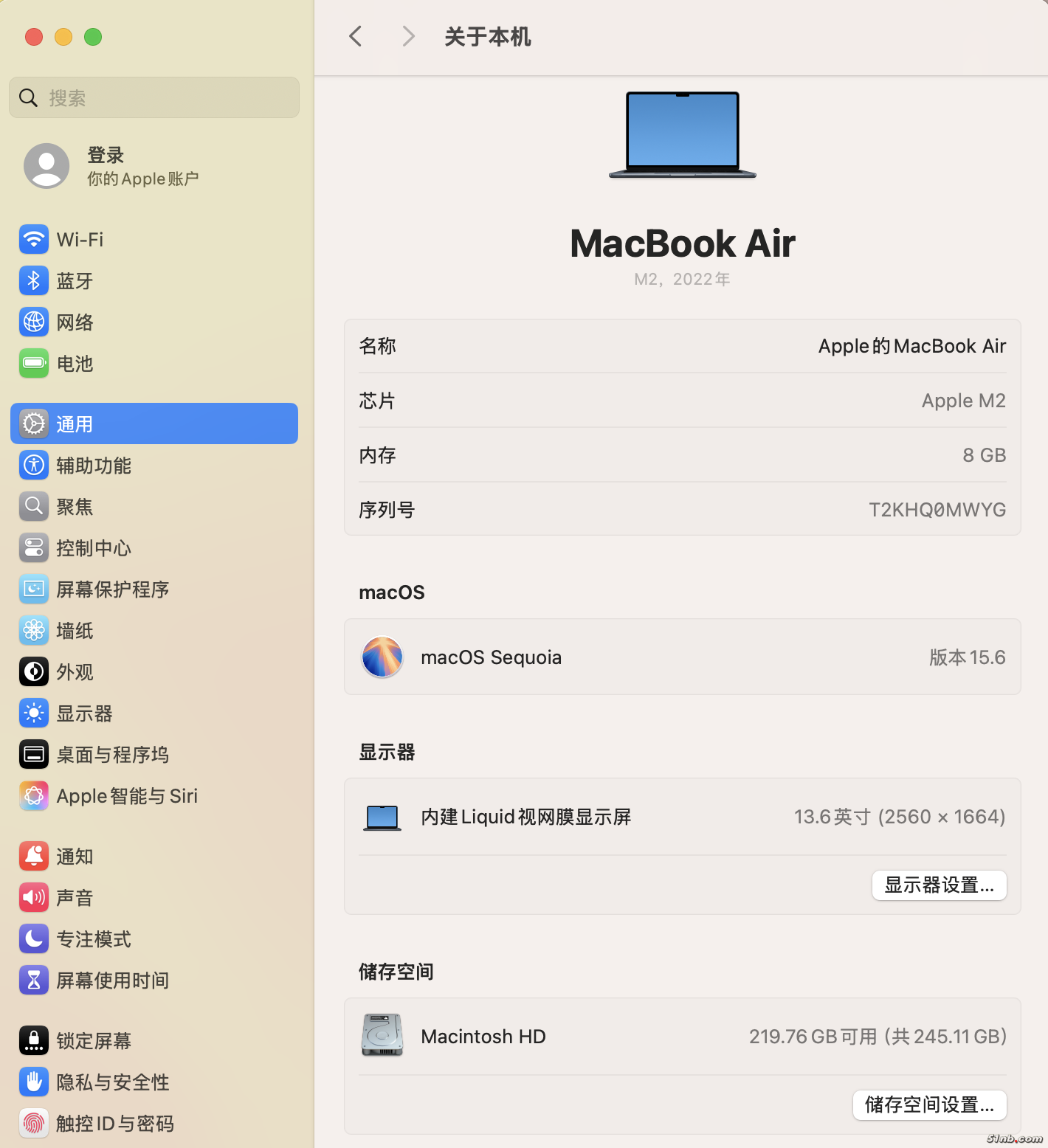Open the 声音 (Sound) settings
This screenshot has height=1148, width=1048.
click(x=154, y=898)
